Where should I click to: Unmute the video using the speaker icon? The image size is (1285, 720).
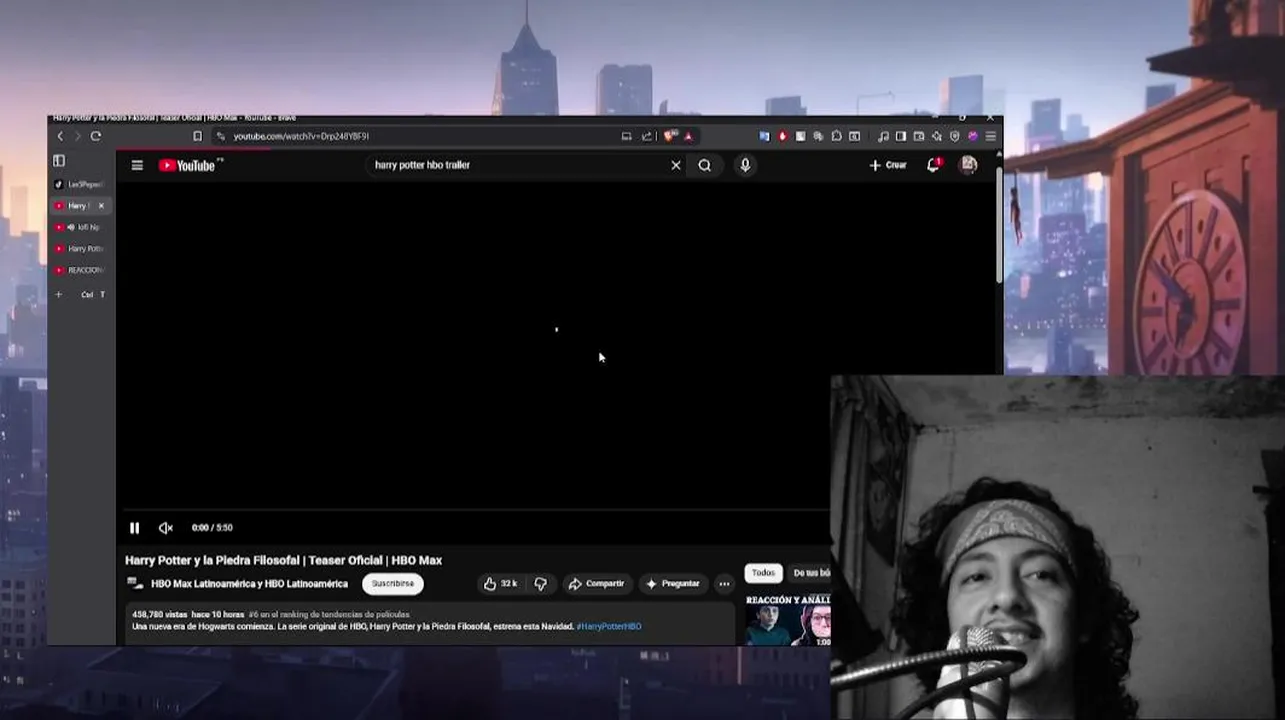pyautogui.click(x=166, y=528)
